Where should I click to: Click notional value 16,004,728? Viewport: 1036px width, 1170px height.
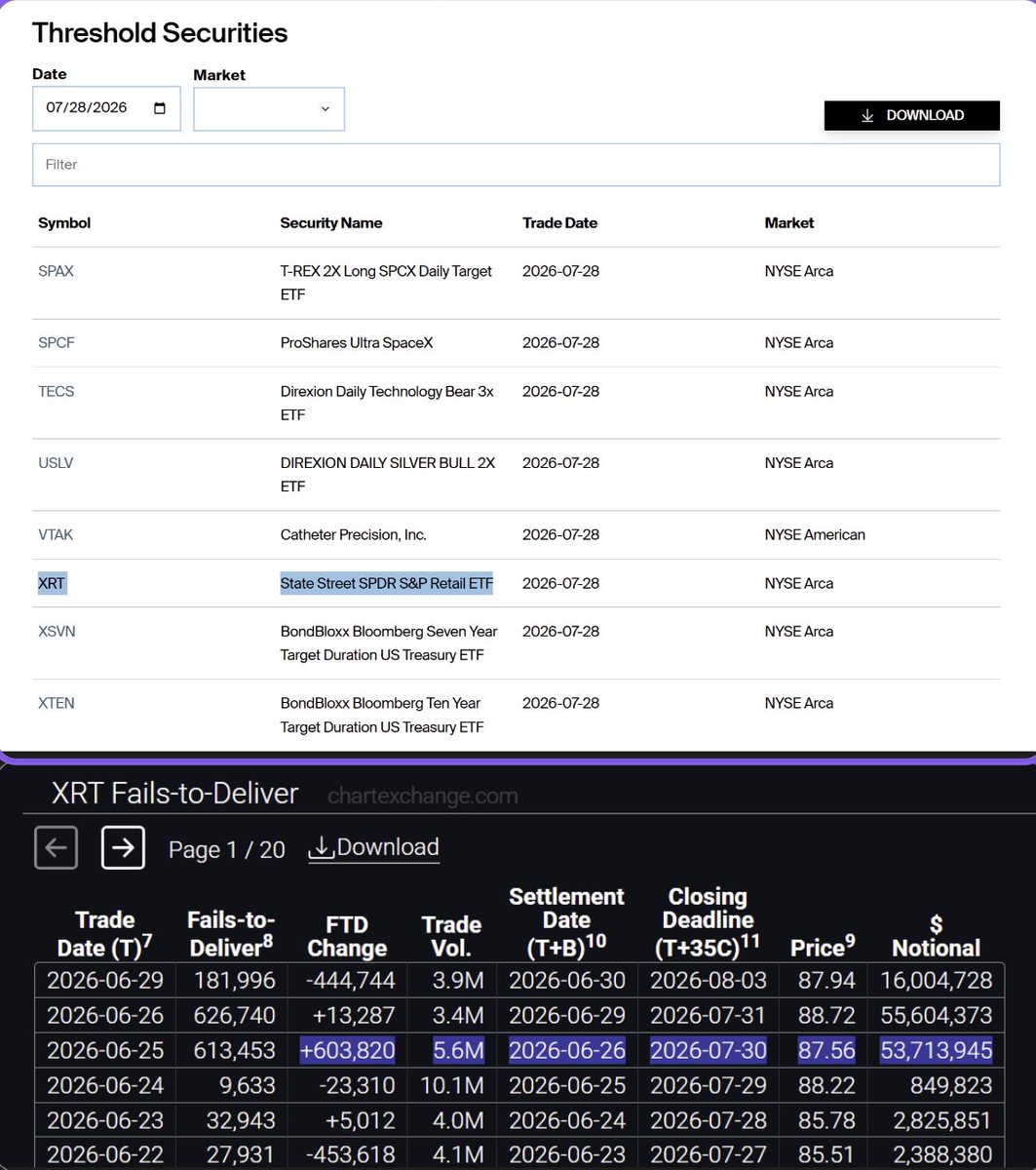(x=937, y=981)
